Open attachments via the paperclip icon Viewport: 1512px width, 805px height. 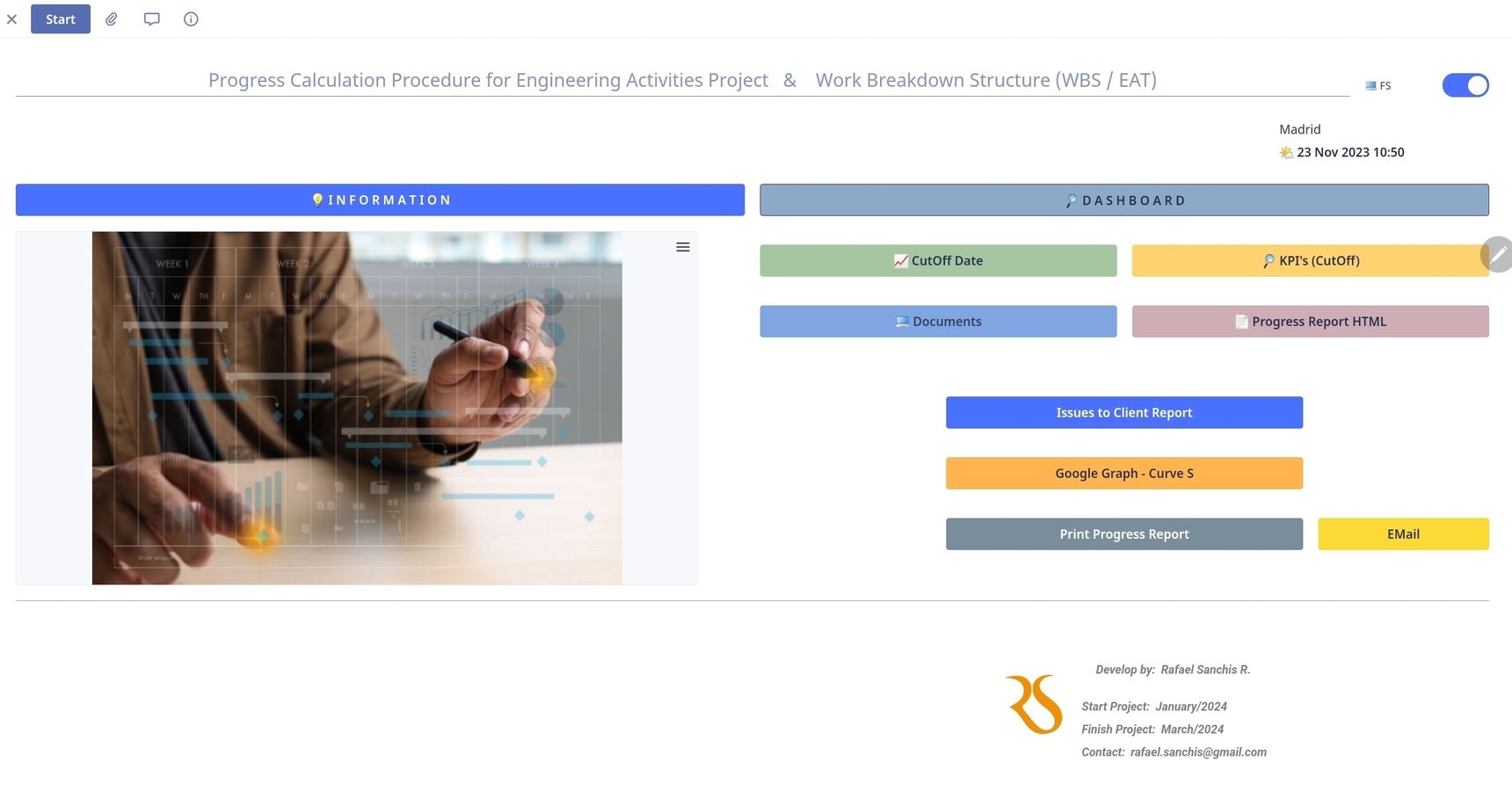tap(112, 19)
